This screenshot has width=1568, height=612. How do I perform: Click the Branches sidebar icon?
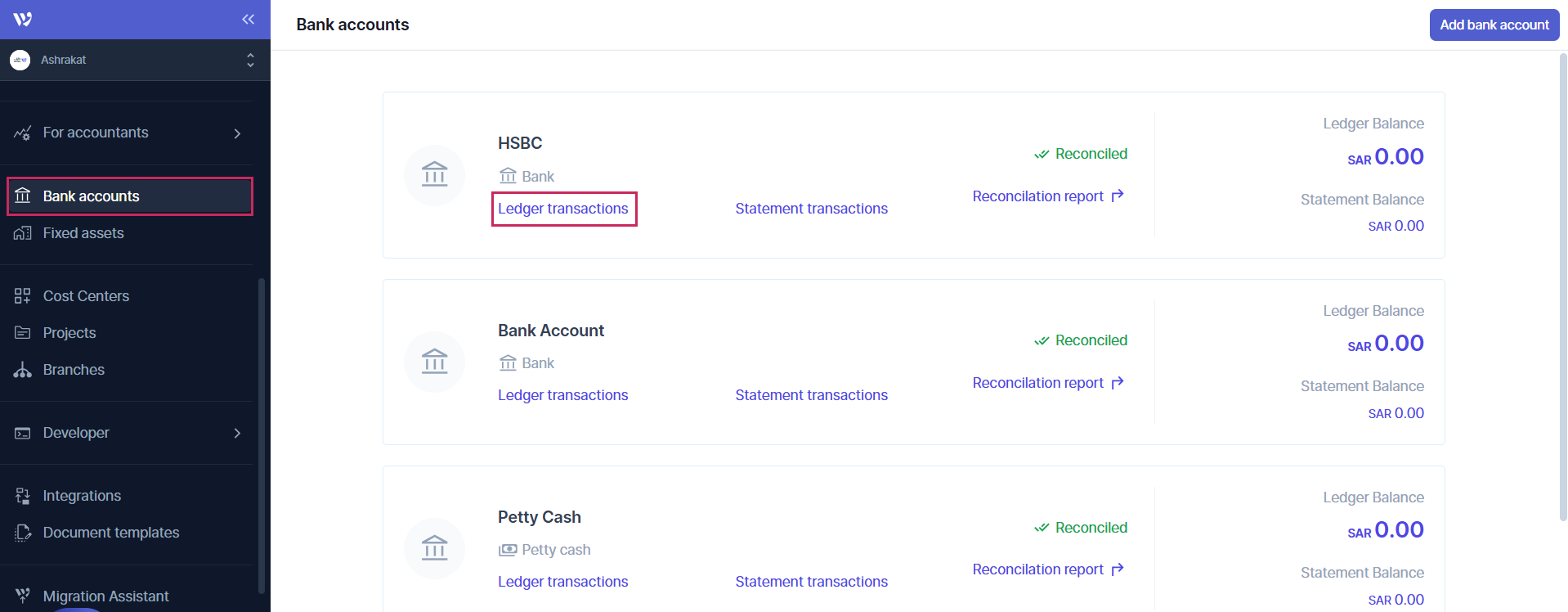pos(23,370)
